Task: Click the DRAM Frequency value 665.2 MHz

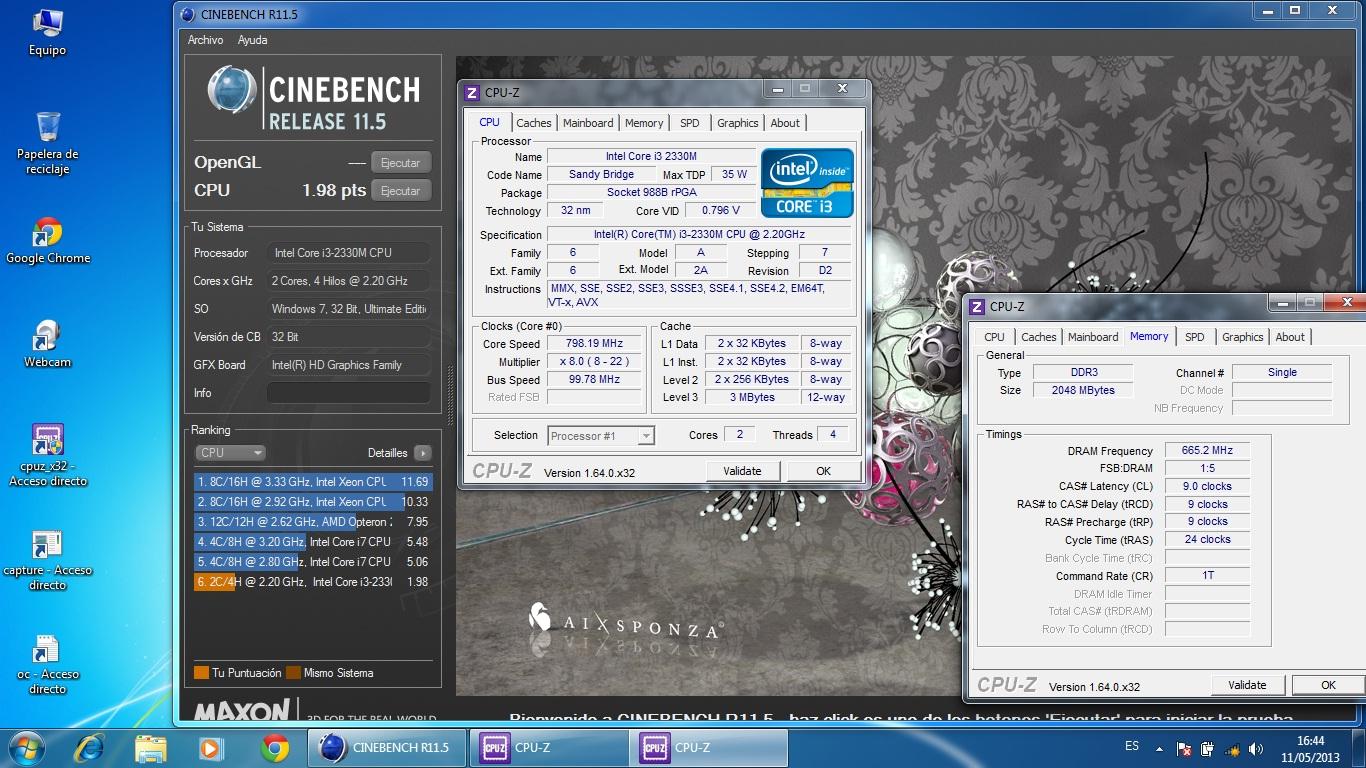Action: [1207, 451]
